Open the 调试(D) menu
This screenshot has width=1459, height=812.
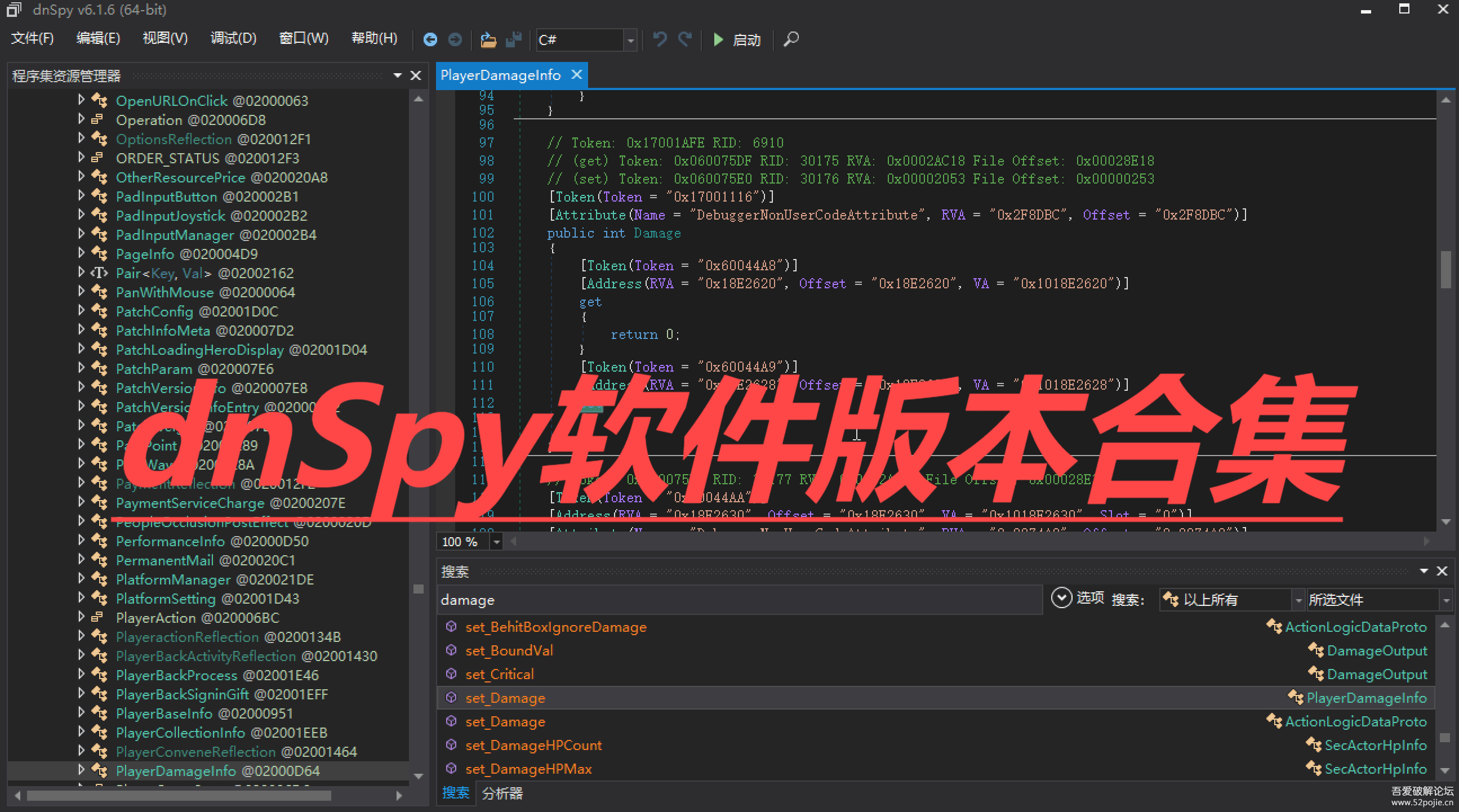(x=233, y=38)
